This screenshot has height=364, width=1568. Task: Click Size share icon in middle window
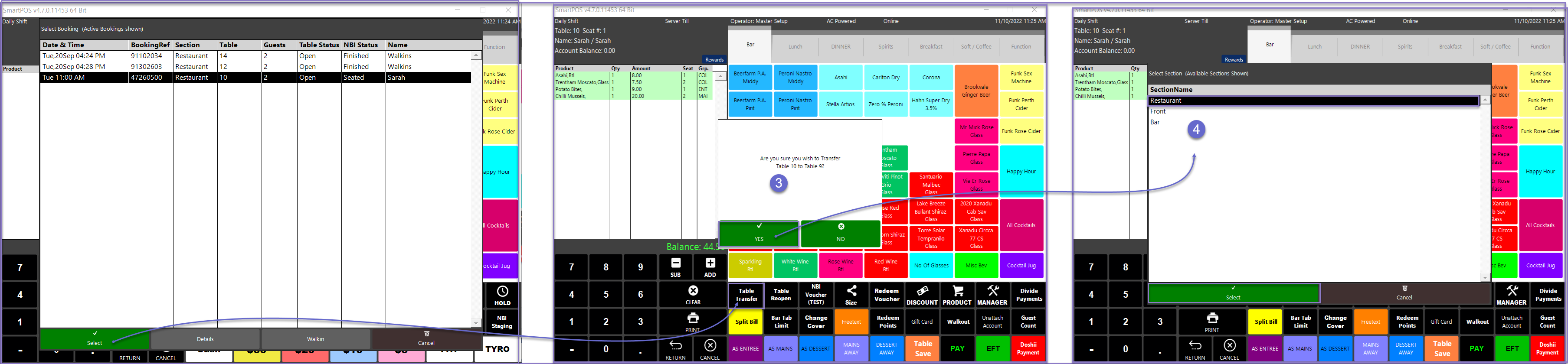[851, 290]
